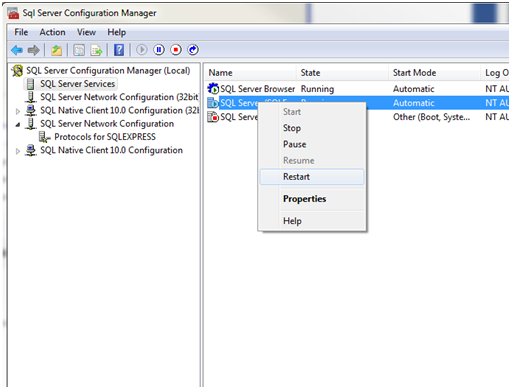Click the Restart Service toolbar icon
The image size is (511, 389).
[x=193, y=50]
